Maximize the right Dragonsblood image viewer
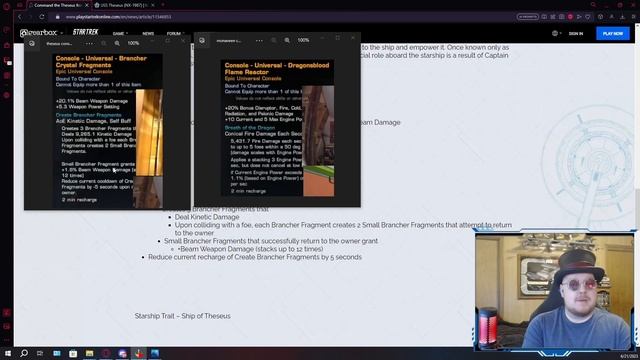Screen dimensions: 640x360 click(x=338, y=38)
